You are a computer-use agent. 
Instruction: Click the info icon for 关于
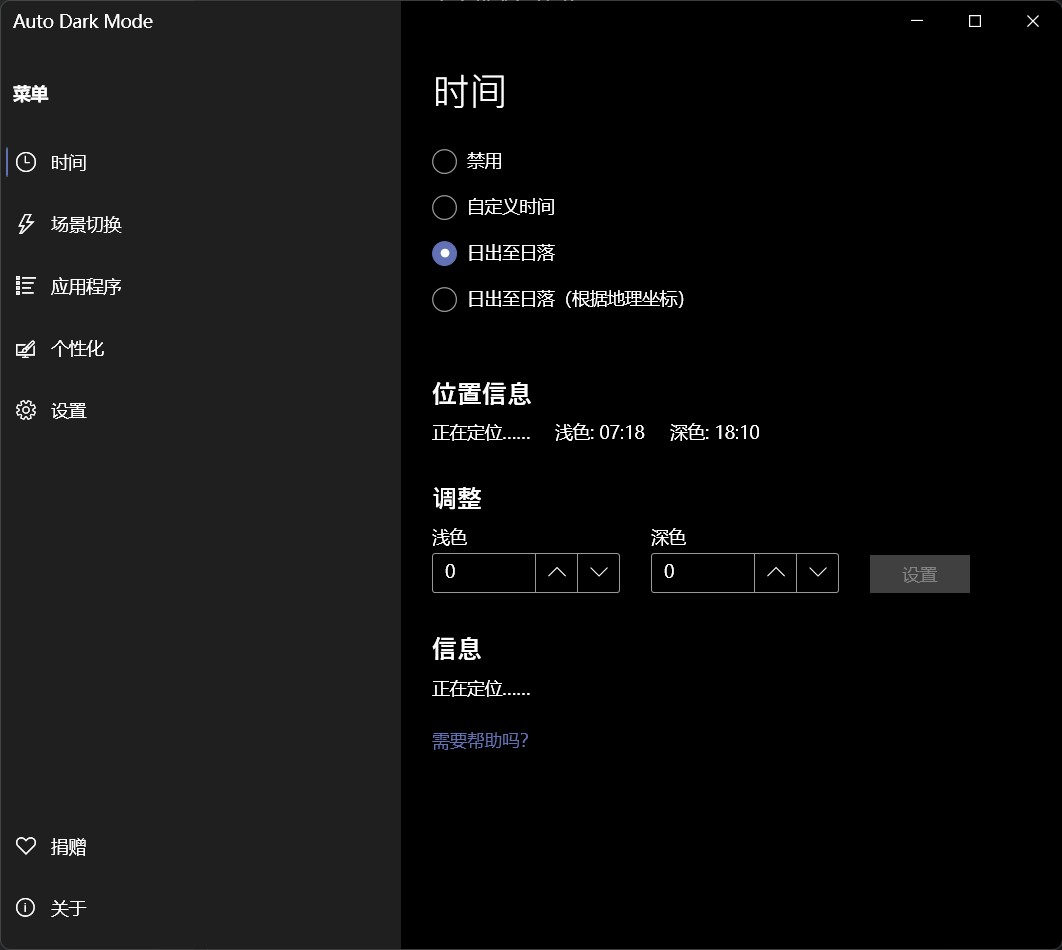pos(26,908)
